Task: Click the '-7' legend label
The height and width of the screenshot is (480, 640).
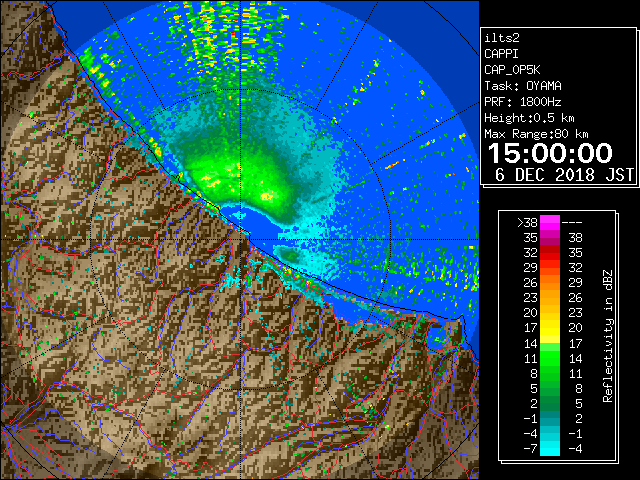Action: 530,449
